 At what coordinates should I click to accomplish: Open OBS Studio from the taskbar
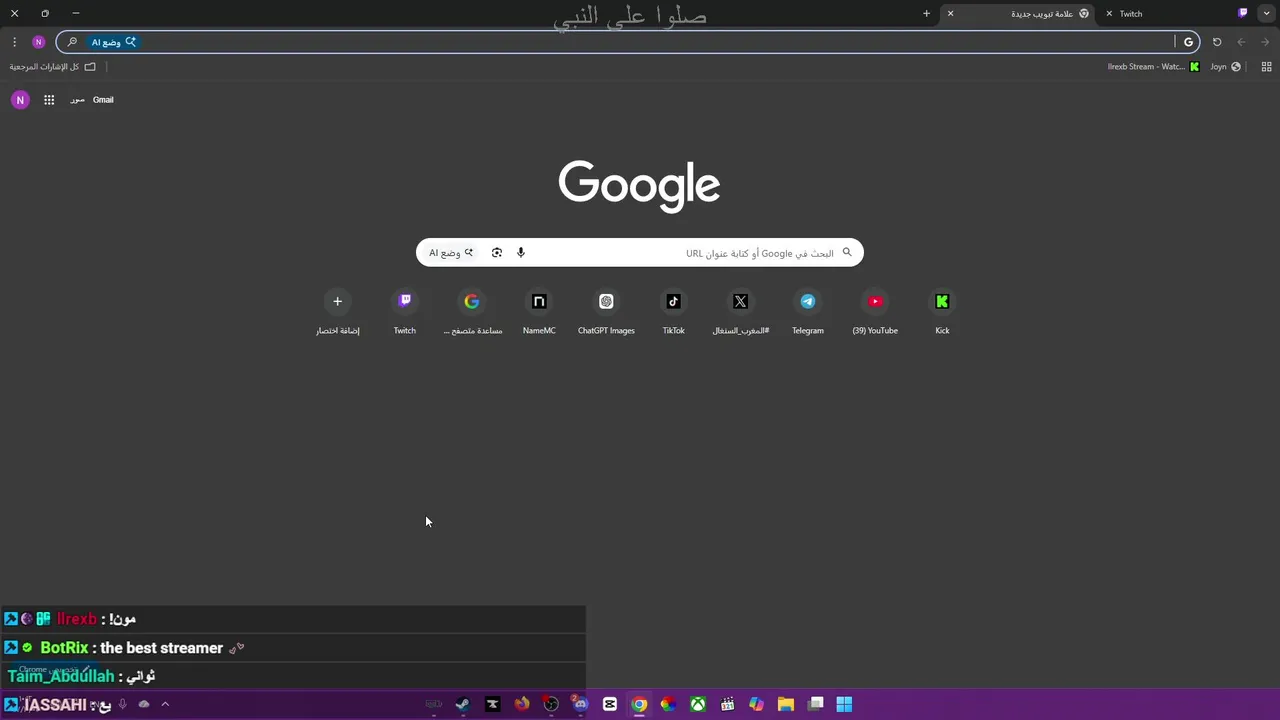tap(551, 704)
